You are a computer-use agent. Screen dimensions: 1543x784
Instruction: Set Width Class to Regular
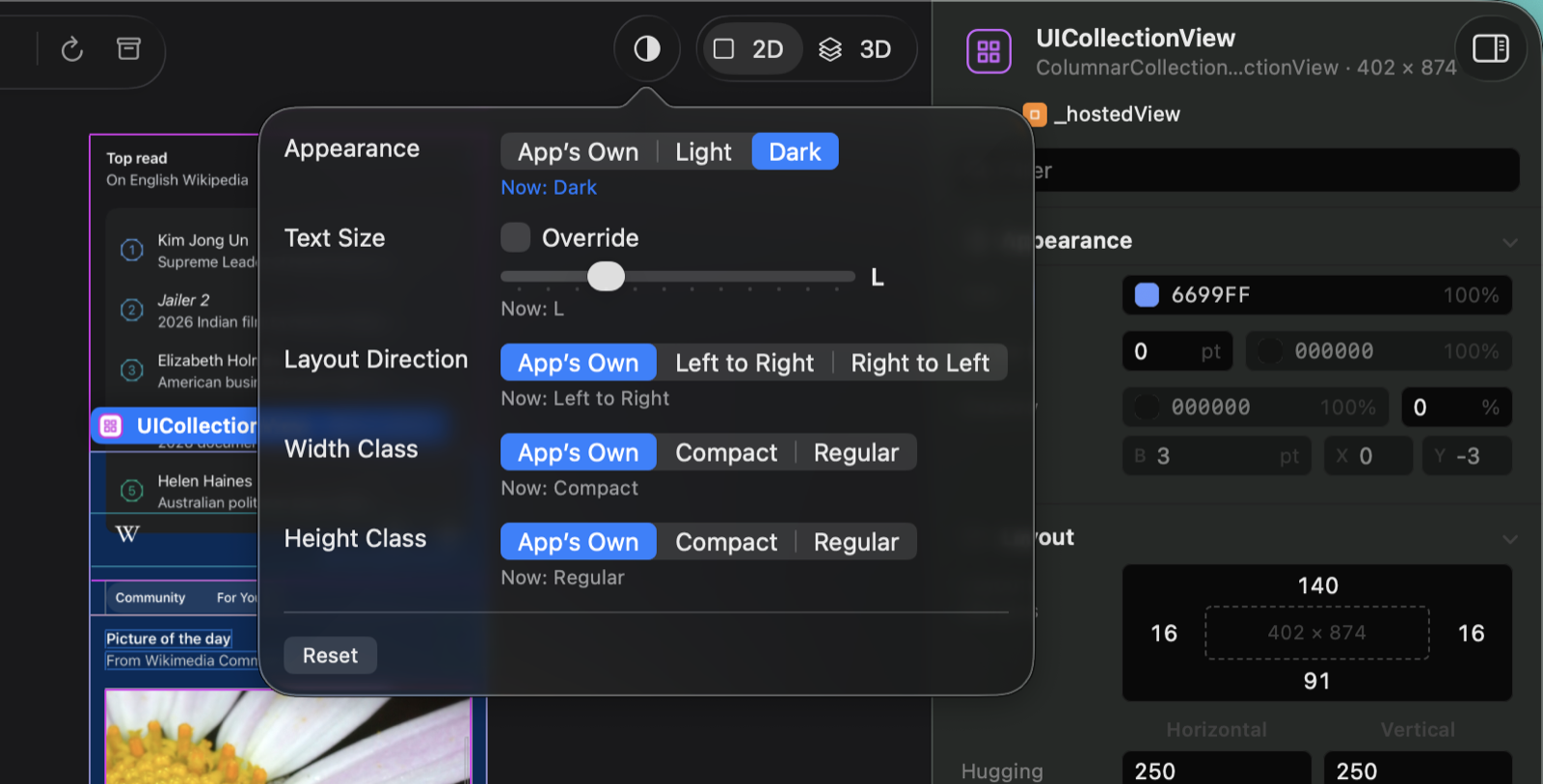856,453
